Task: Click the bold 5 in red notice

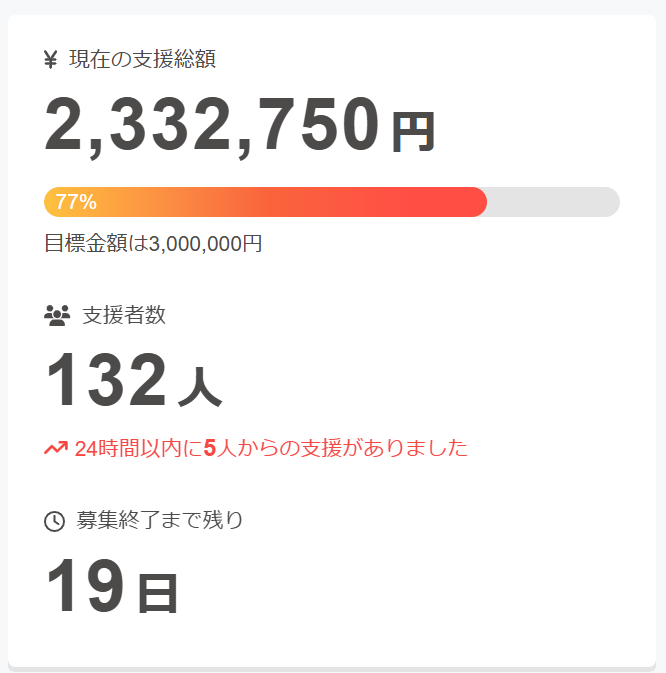Action: (x=209, y=448)
